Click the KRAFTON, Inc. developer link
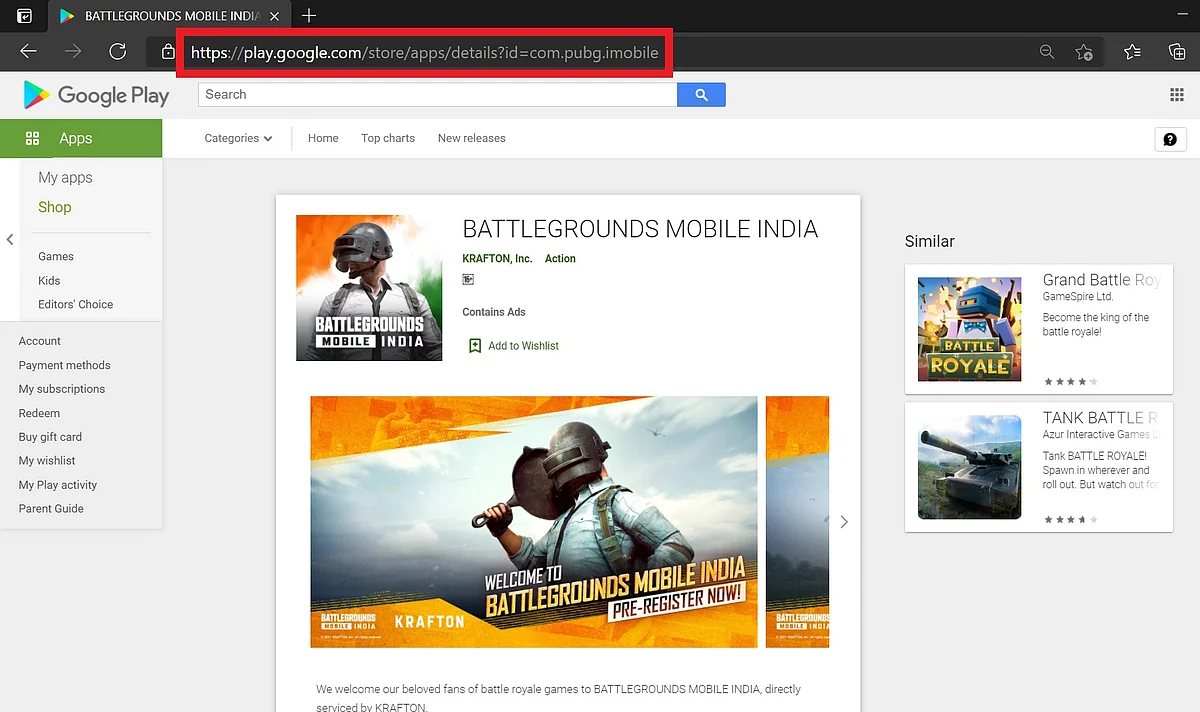Image resolution: width=1200 pixels, height=712 pixels. click(x=497, y=259)
